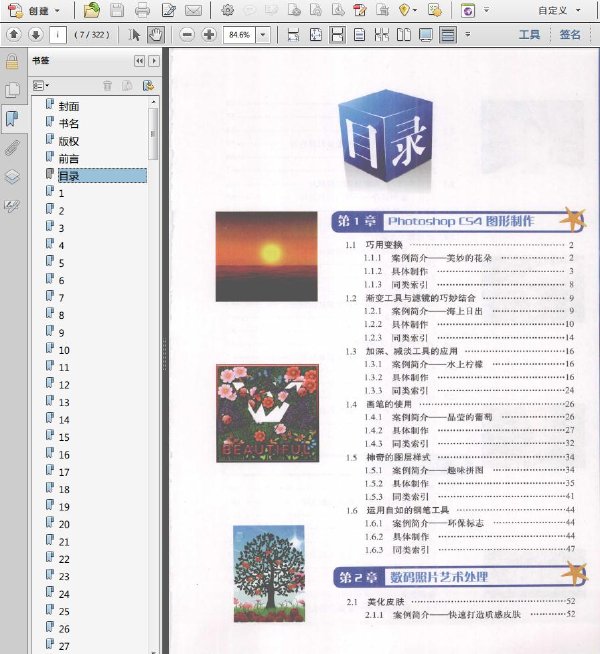This screenshot has width=600, height=654.
Task: Click the Print icon in toolbar
Action: tap(142, 10)
